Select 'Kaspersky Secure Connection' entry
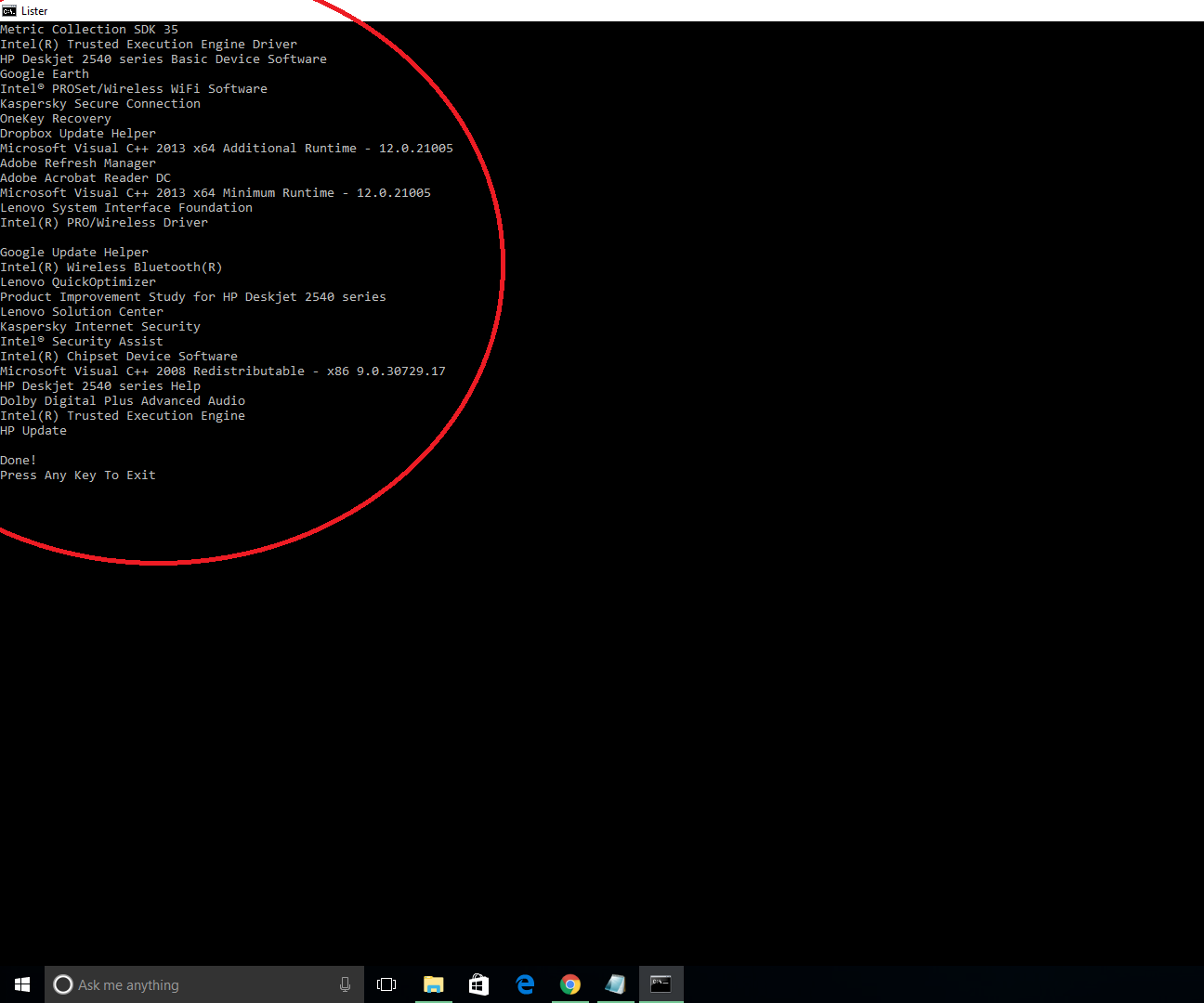The image size is (1204, 1003). 100,104
